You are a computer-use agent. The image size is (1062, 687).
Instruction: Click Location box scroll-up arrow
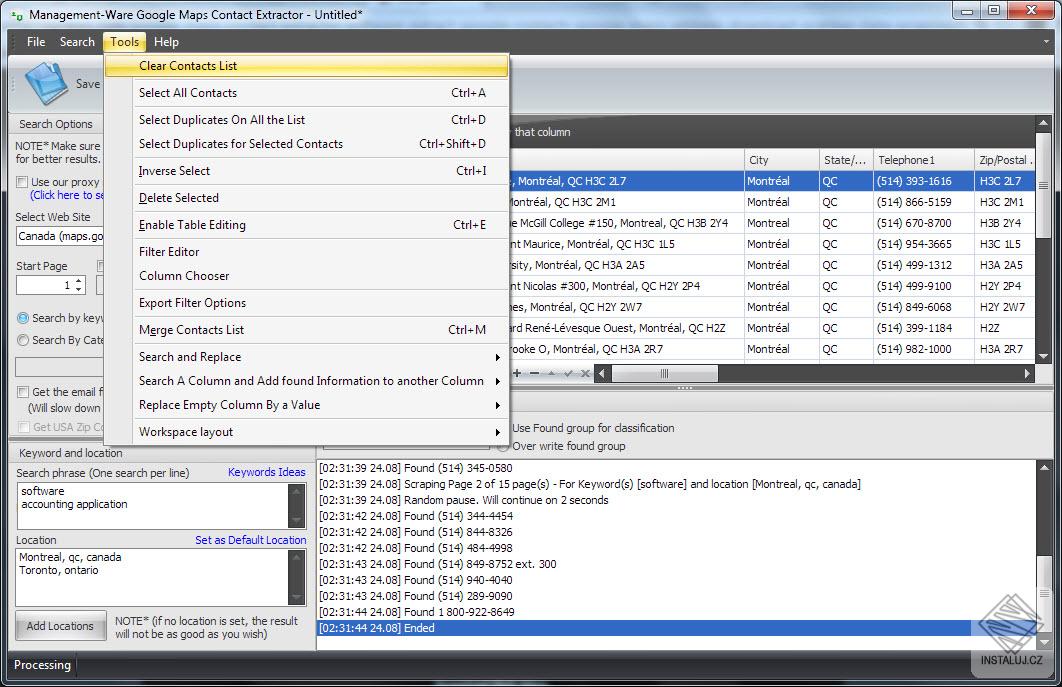[x=297, y=557]
